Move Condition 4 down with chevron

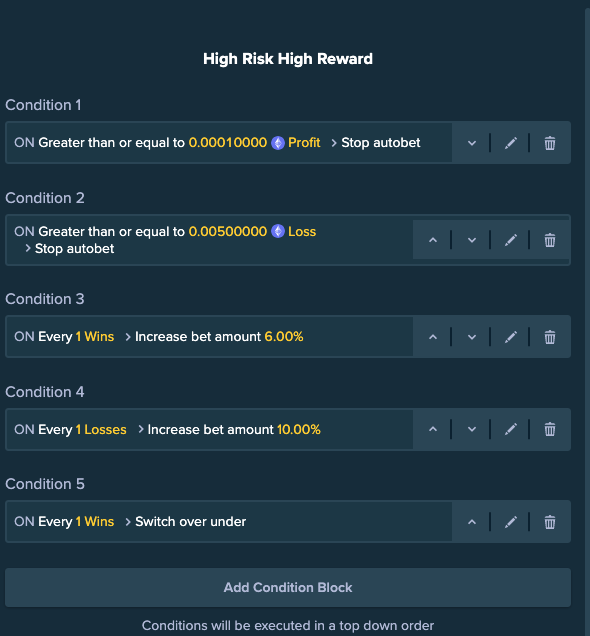[472, 429]
